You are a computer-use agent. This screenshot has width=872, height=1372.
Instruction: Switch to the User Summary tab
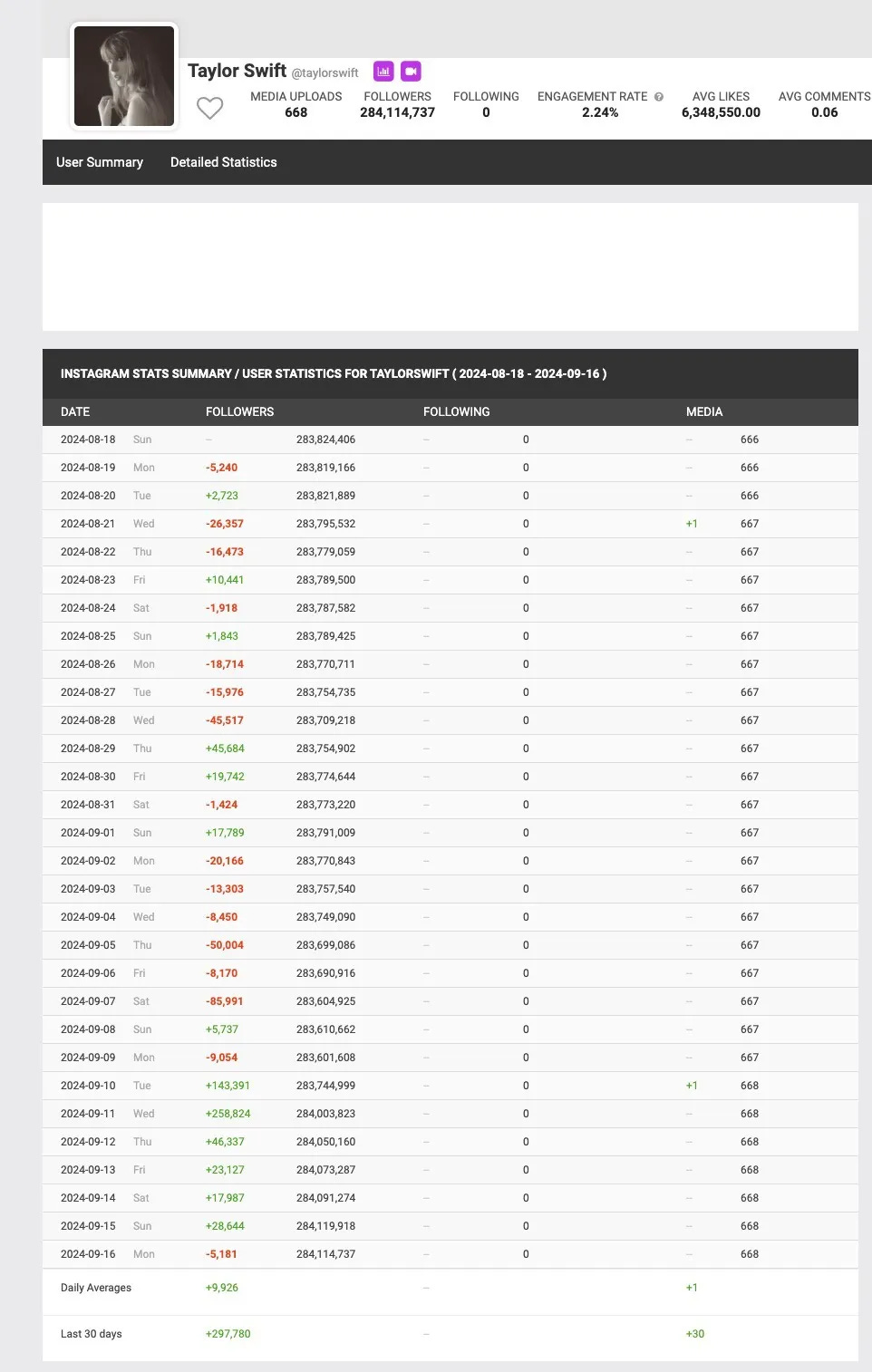coord(100,162)
